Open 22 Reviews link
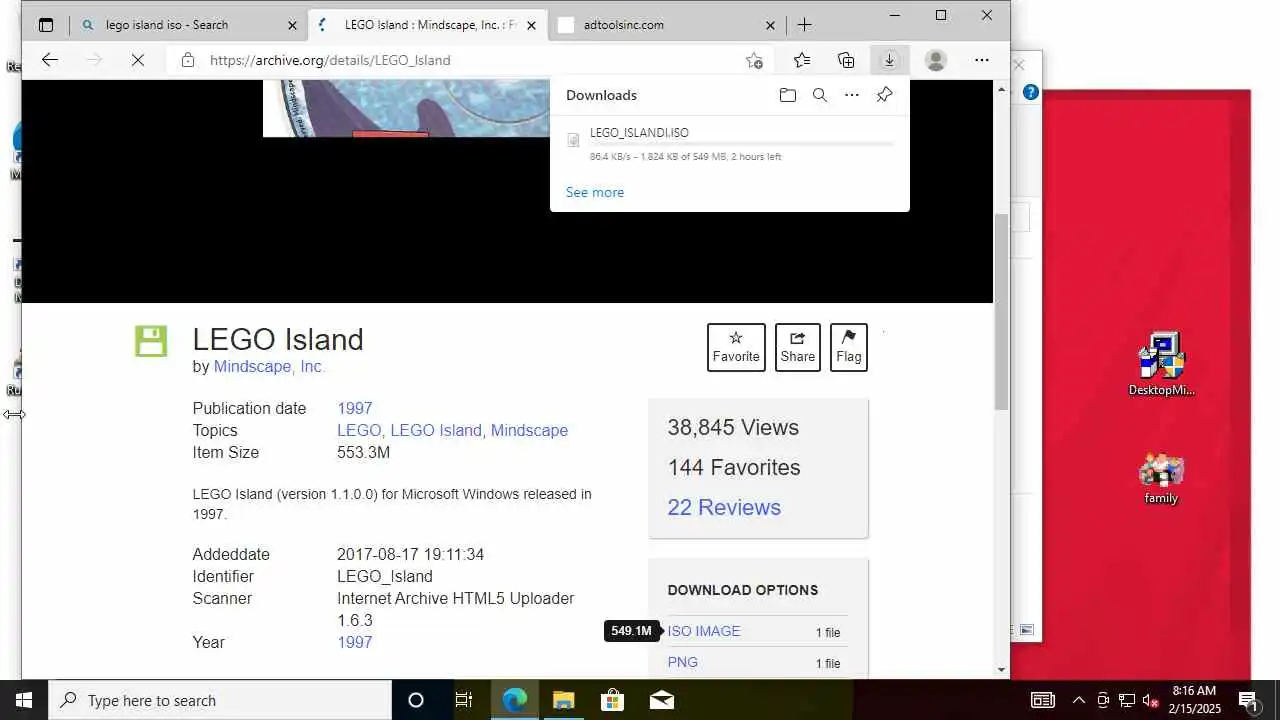 [x=724, y=508]
